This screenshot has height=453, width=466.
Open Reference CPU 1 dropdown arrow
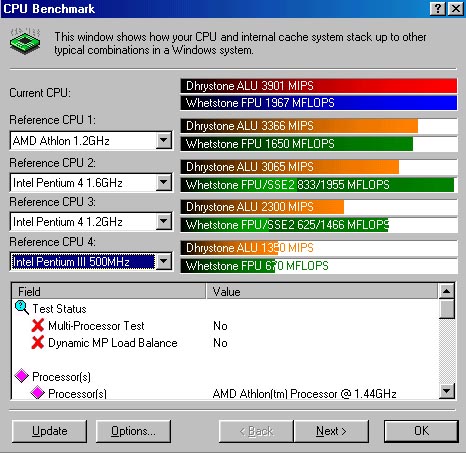click(163, 140)
